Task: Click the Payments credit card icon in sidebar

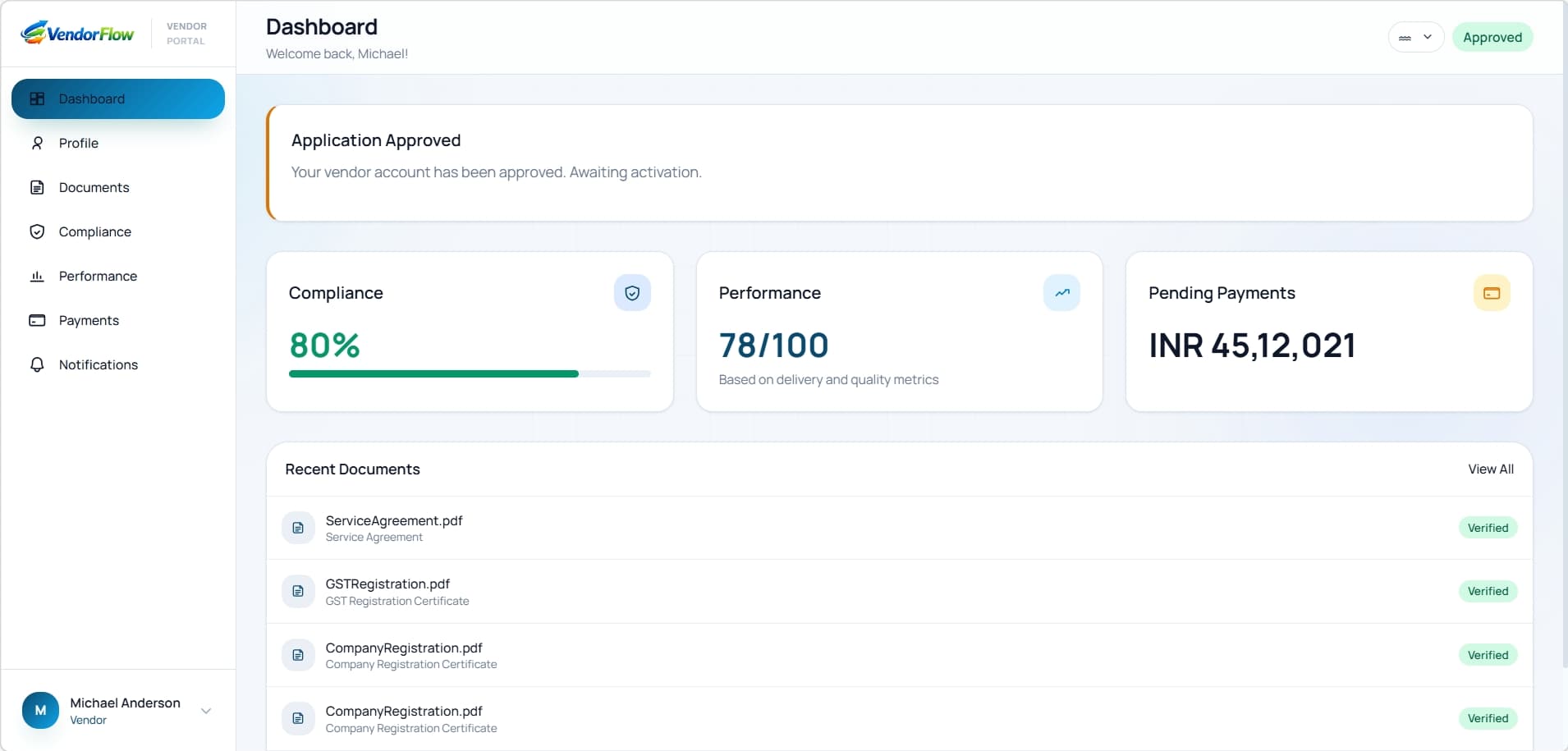Action: 38,320
